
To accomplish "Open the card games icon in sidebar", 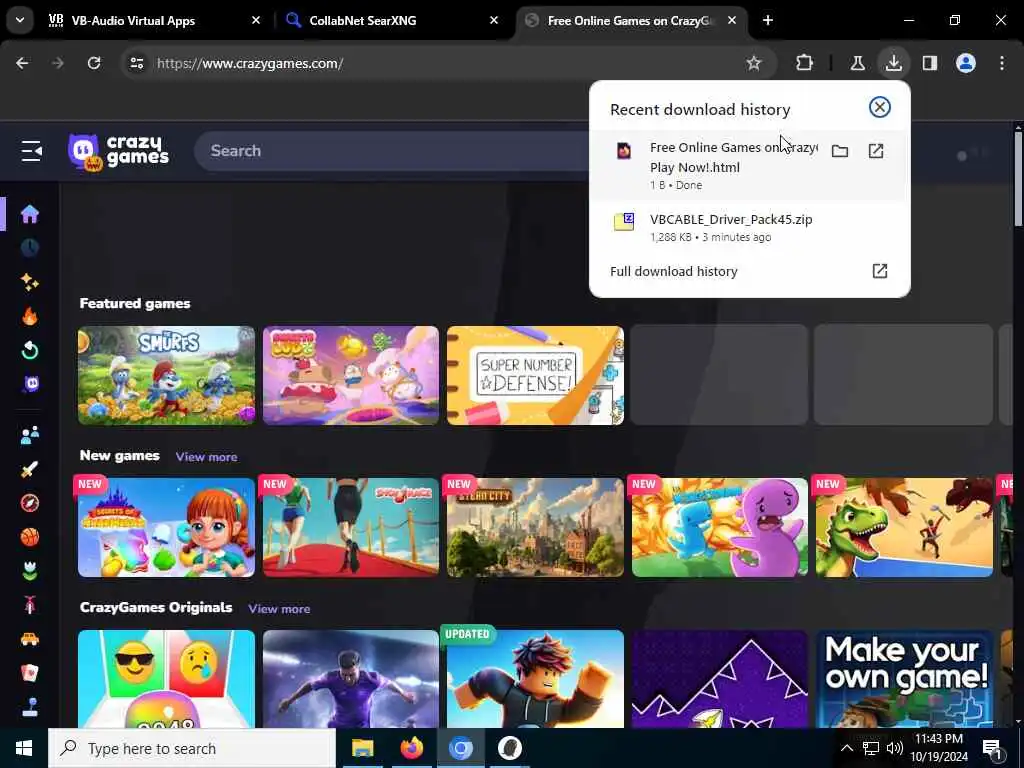I will coord(29,673).
